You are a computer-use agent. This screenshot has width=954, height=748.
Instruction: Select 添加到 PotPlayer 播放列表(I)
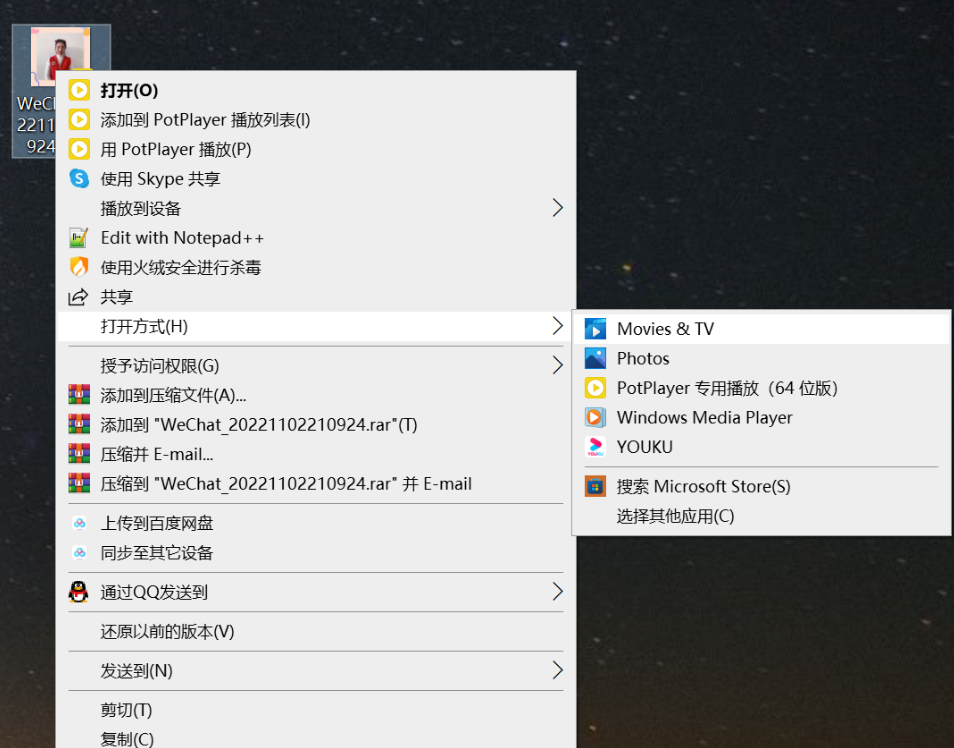coord(316,119)
